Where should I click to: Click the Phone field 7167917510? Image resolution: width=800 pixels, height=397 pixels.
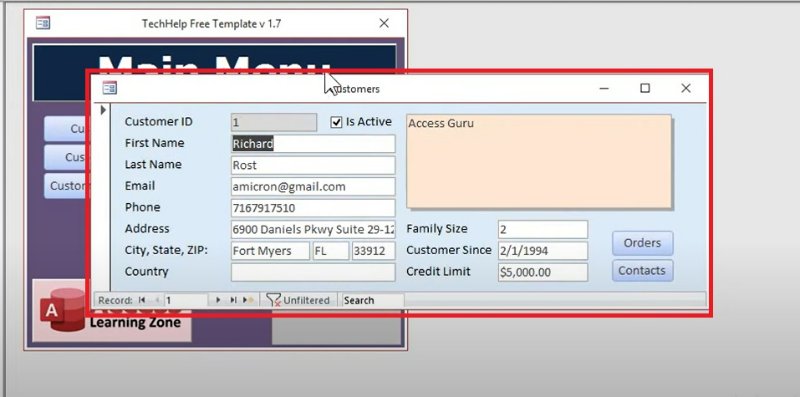click(x=313, y=208)
